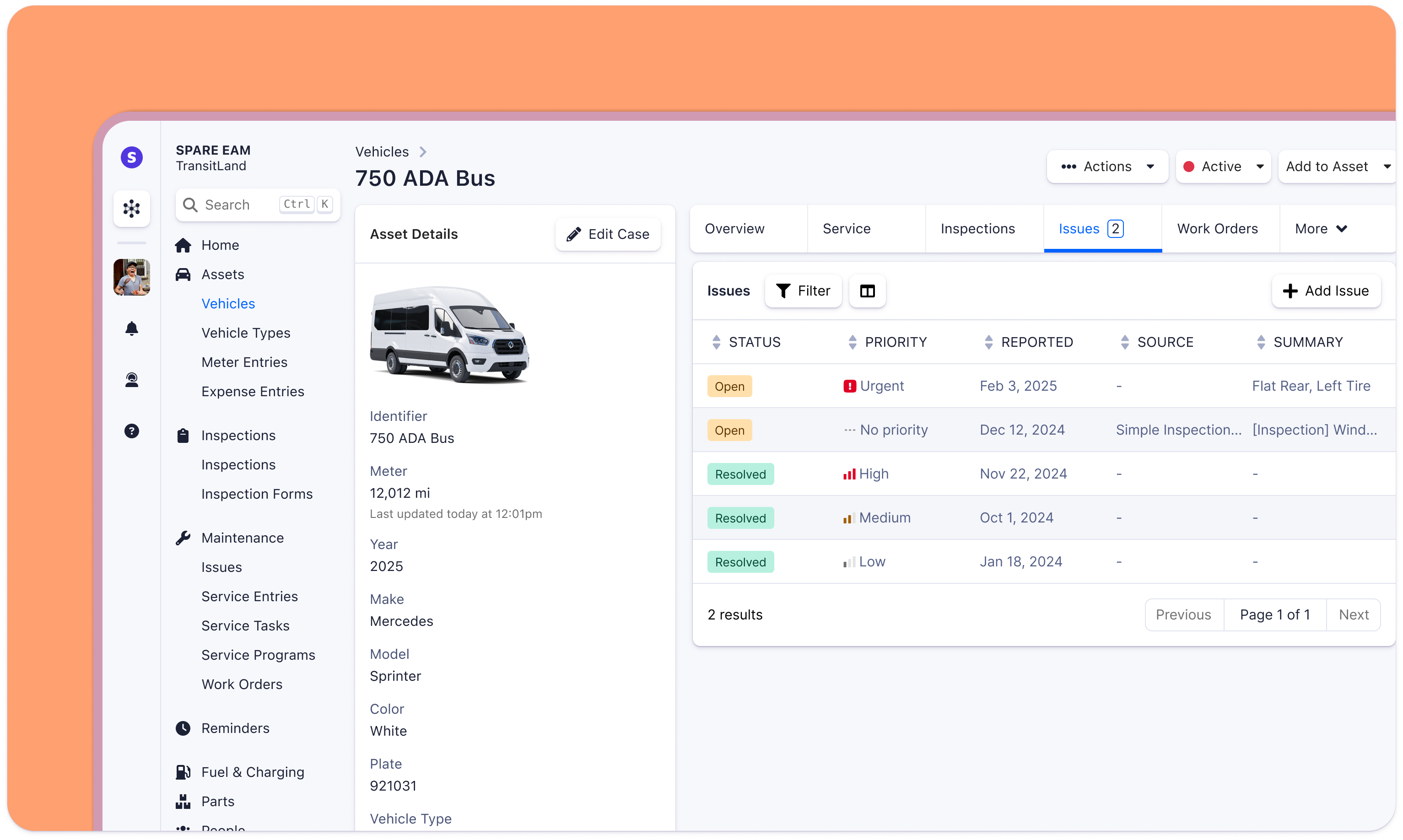Switch to the Work Orders tab
The width and height of the screenshot is (1403, 840).
pyautogui.click(x=1217, y=229)
